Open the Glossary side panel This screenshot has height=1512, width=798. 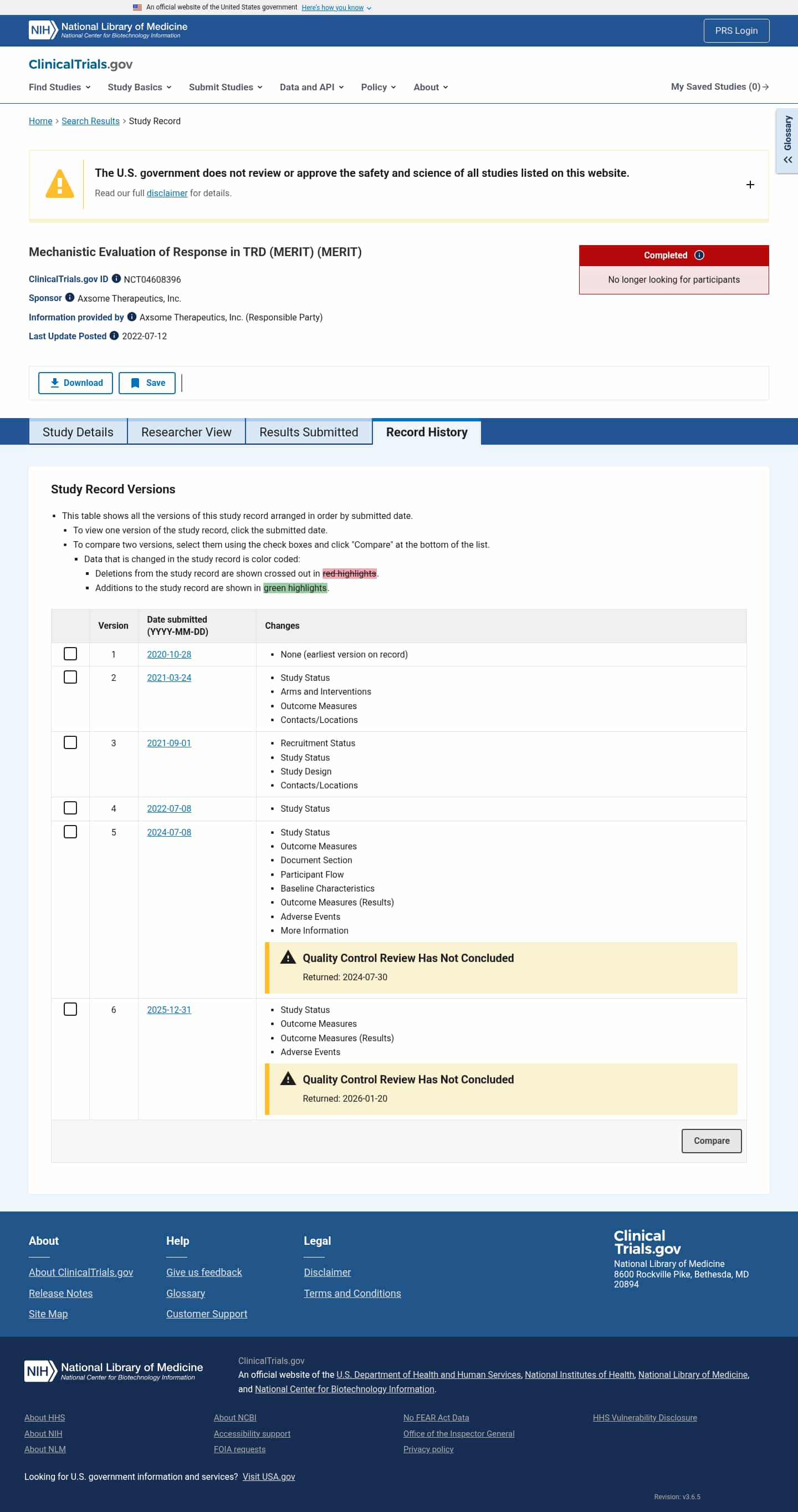787,140
